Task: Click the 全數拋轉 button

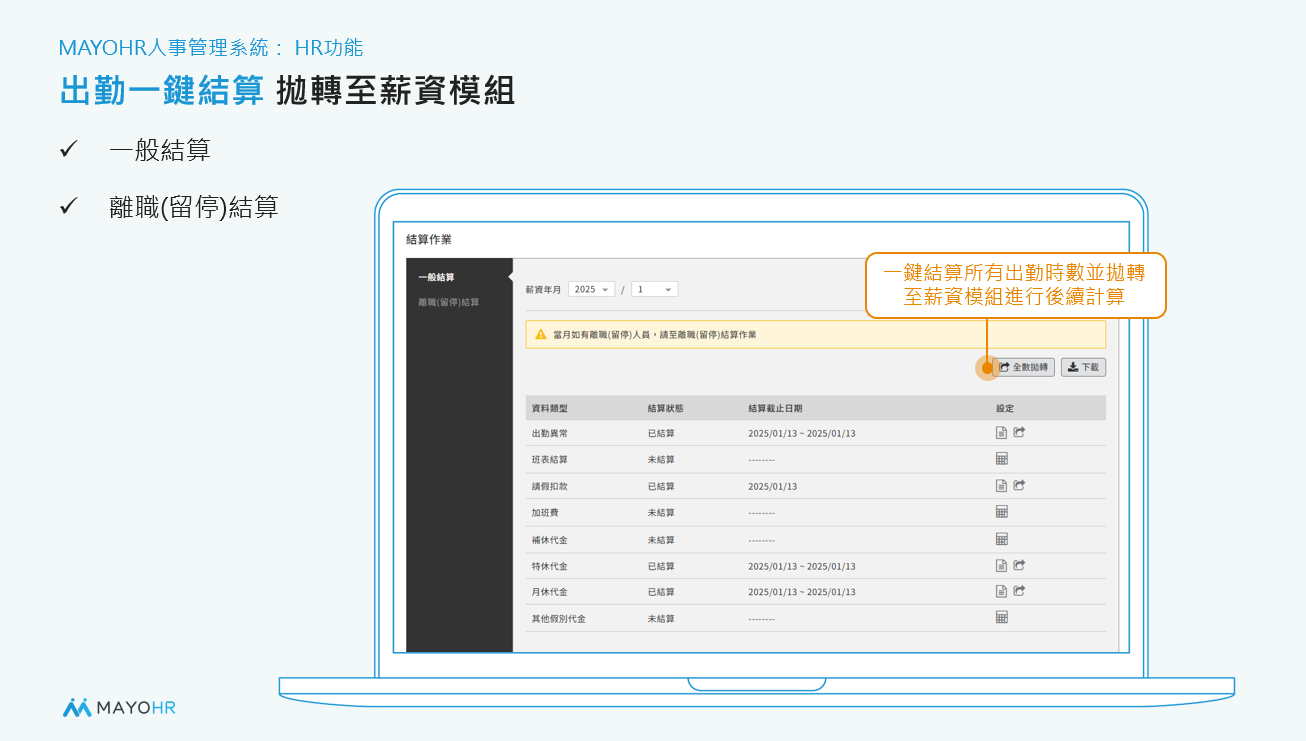Action: click(1024, 367)
